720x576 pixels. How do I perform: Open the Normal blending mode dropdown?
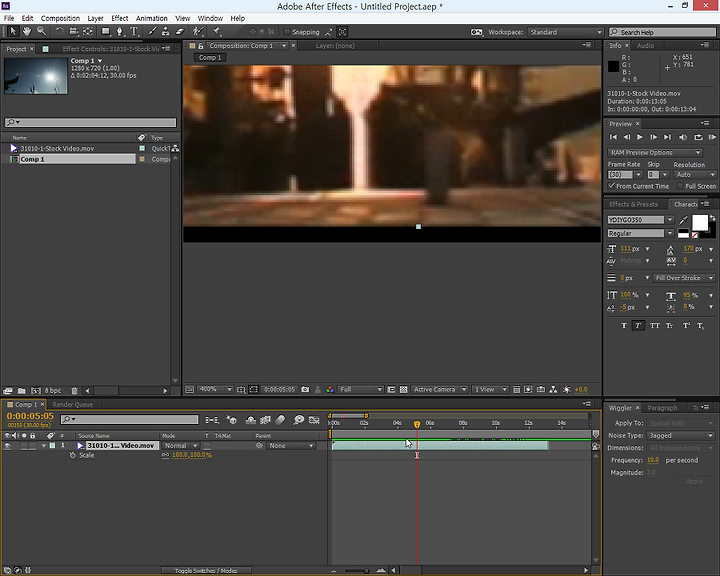[x=181, y=446]
